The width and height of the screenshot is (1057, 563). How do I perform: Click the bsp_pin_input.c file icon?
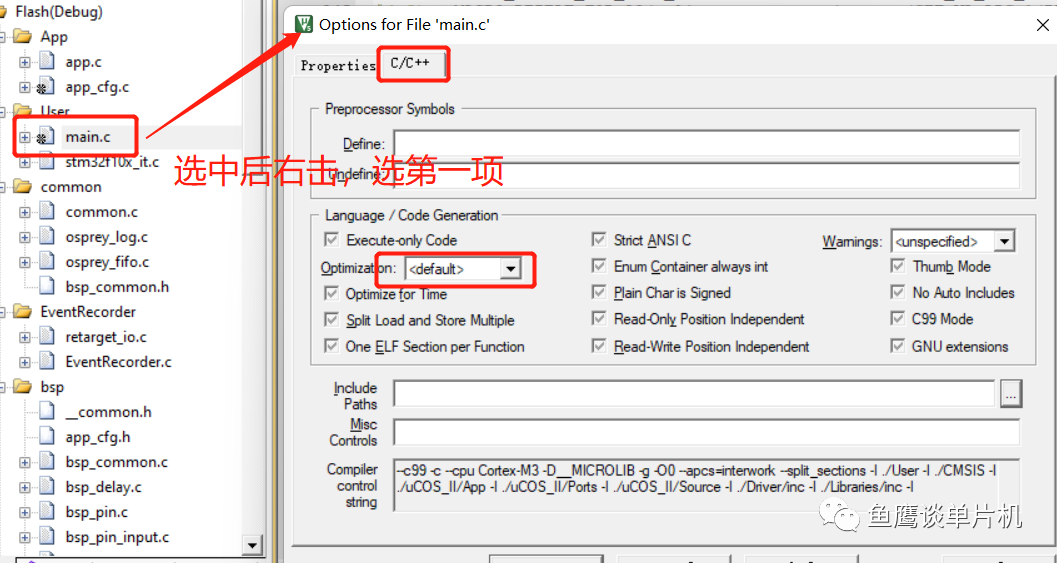click(46, 537)
